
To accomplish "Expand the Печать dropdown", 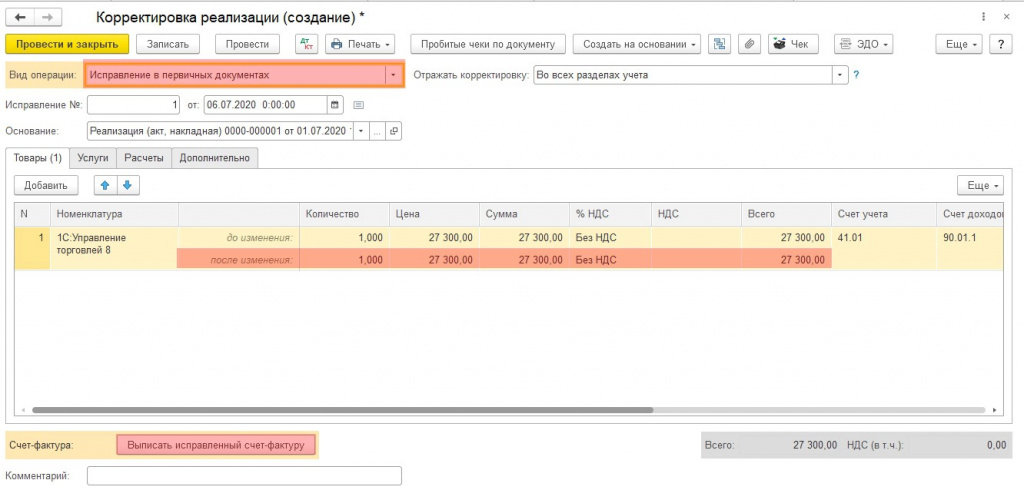I will pos(360,44).
